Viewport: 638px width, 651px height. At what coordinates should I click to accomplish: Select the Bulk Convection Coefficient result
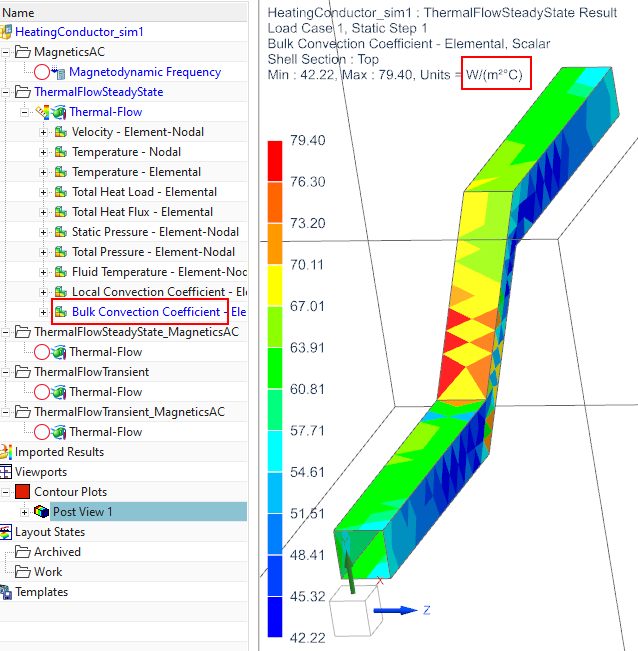pos(145,312)
